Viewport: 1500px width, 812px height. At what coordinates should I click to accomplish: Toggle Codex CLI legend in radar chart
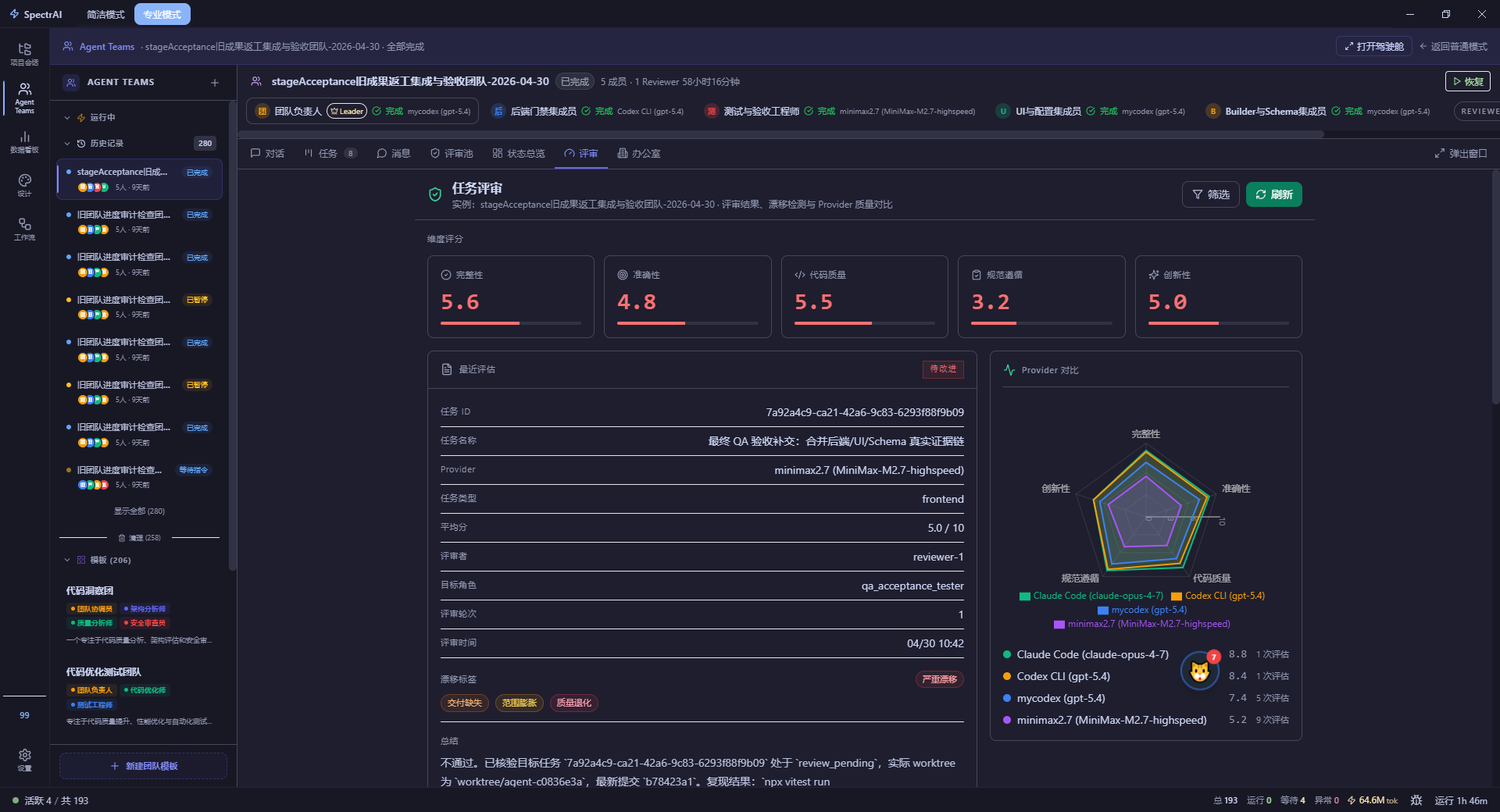pos(1218,596)
